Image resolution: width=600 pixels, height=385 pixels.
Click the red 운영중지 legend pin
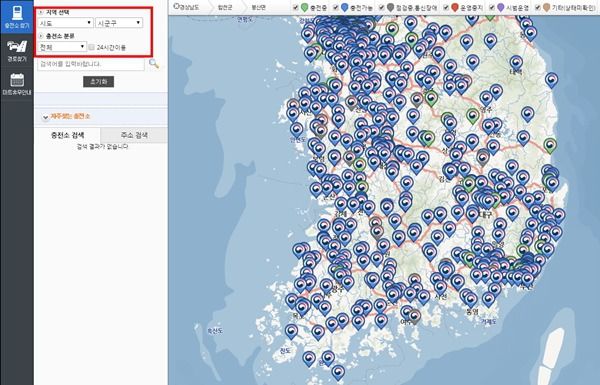click(x=455, y=7)
